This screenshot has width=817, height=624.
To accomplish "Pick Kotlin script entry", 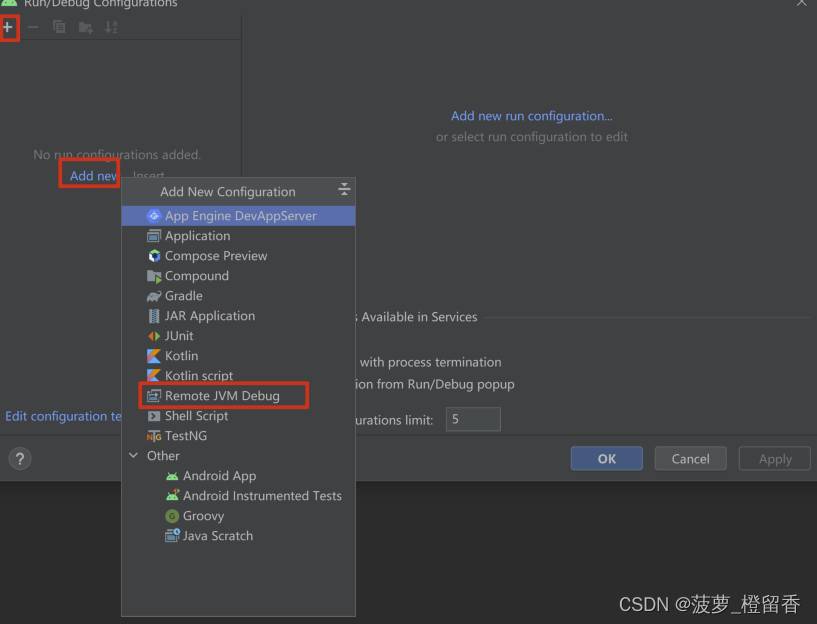I will pos(238,376).
